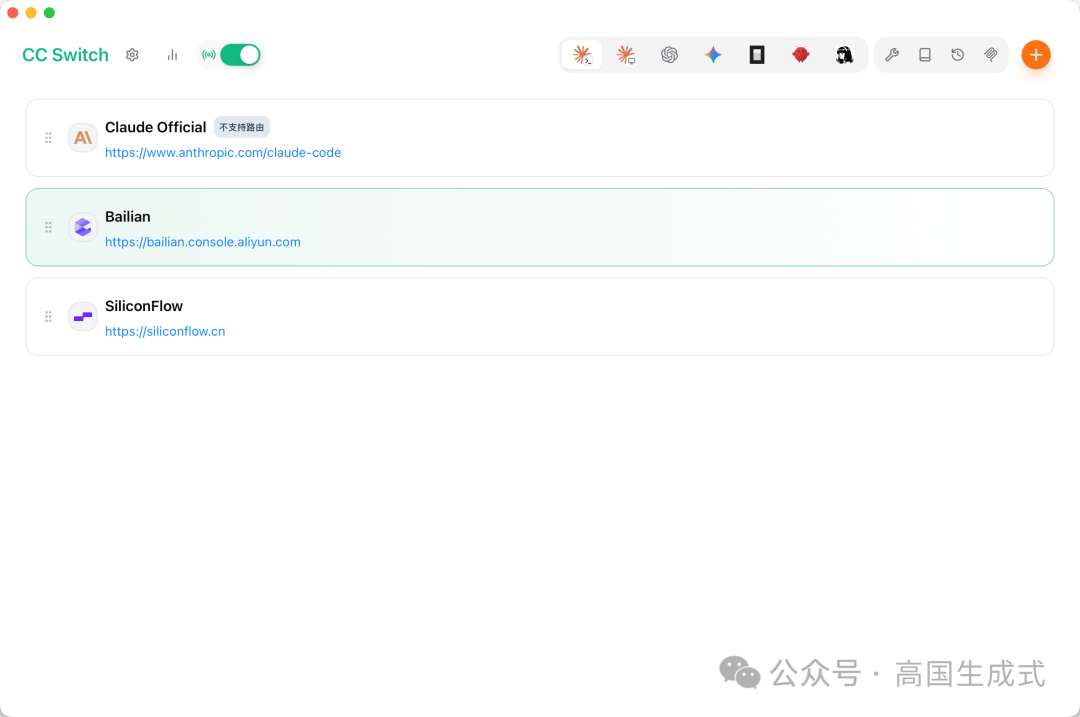Click the broadcast signal icon beside toggle
This screenshot has height=717, width=1080.
[x=209, y=55]
